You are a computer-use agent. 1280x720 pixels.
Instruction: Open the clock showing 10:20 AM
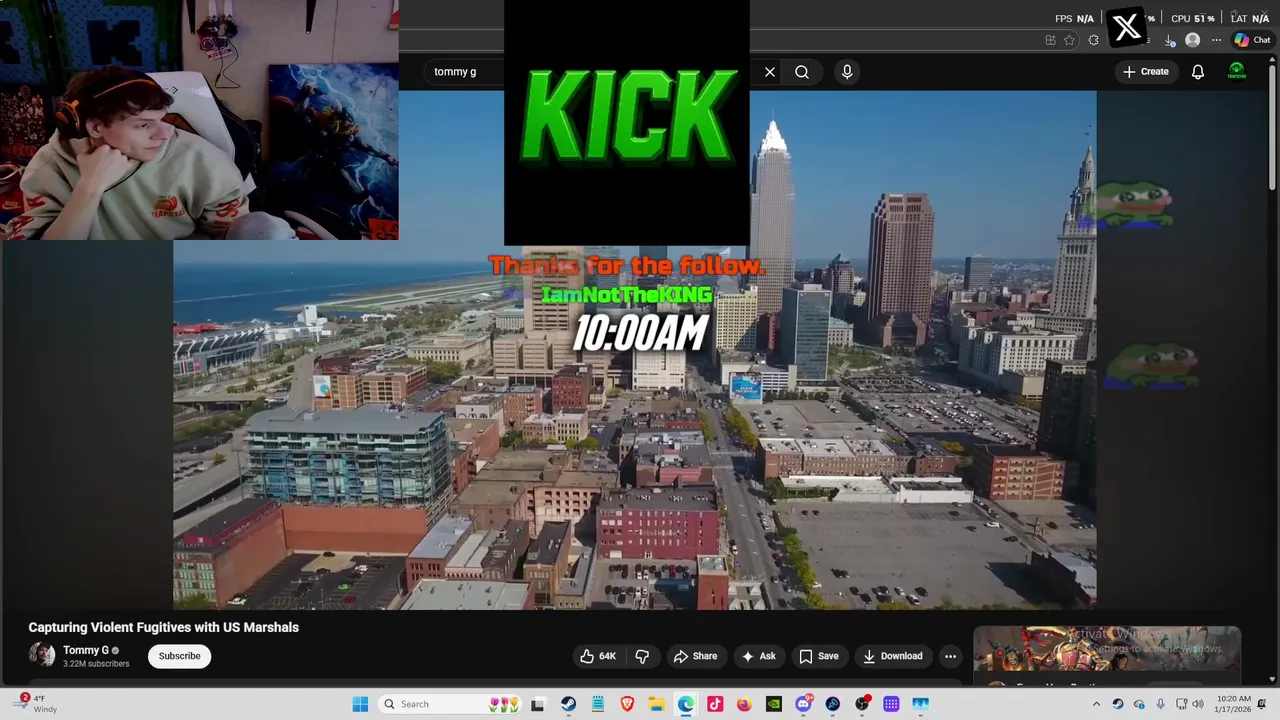(x=1234, y=704)
